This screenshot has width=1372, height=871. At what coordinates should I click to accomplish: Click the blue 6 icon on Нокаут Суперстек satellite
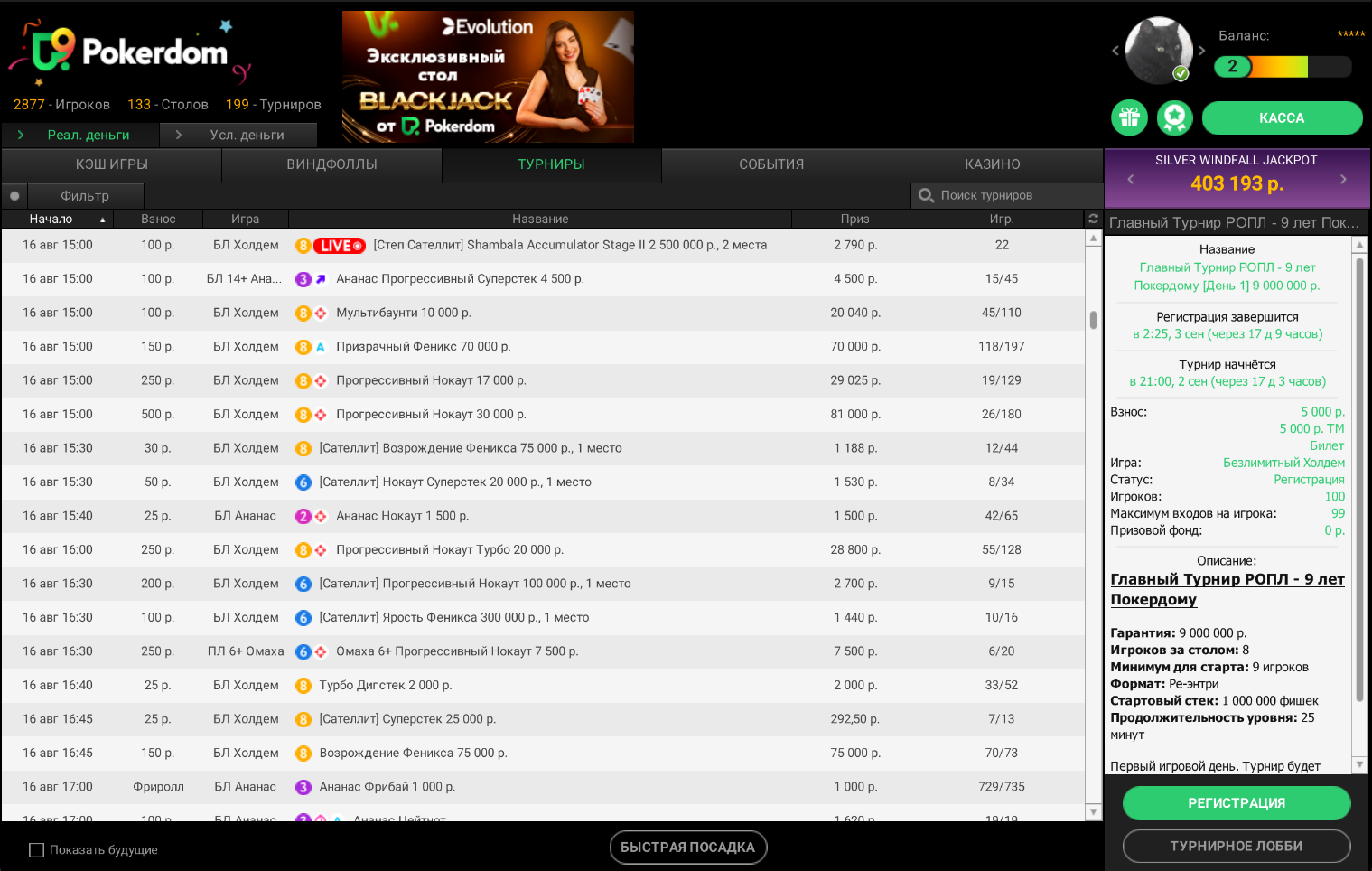pyautogui.click(x=303, y=482)
